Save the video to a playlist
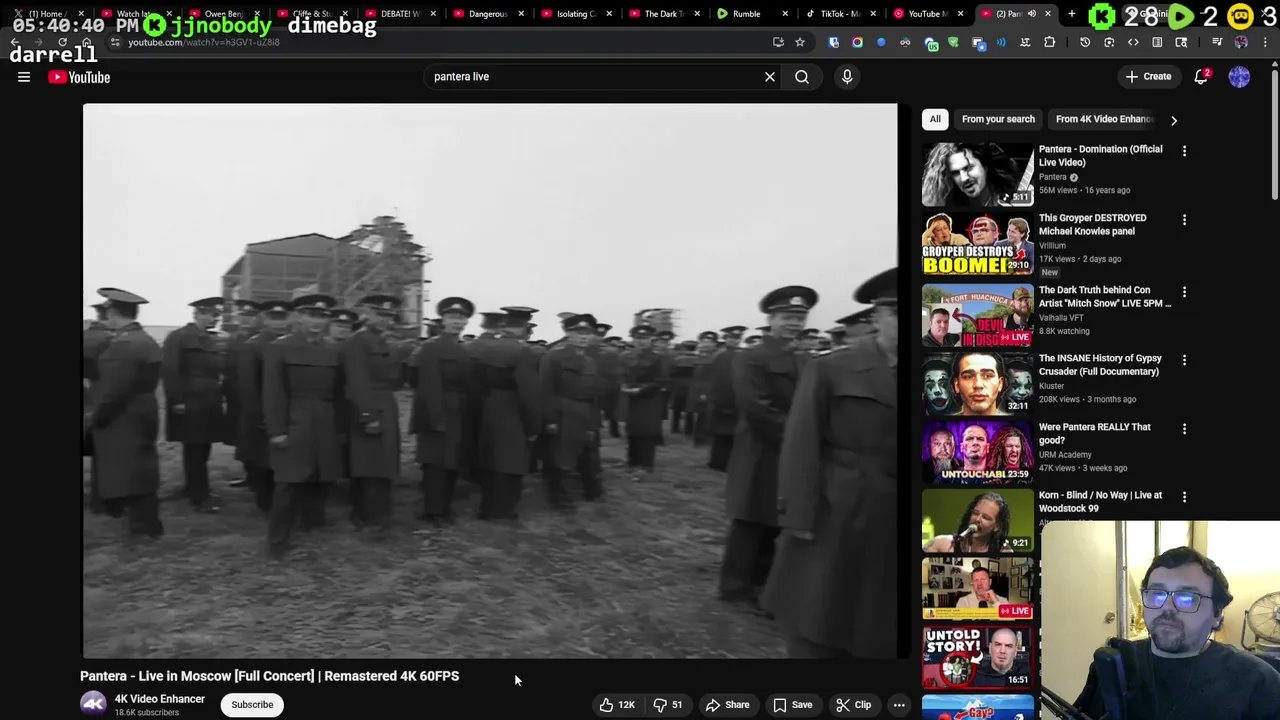 792,705
